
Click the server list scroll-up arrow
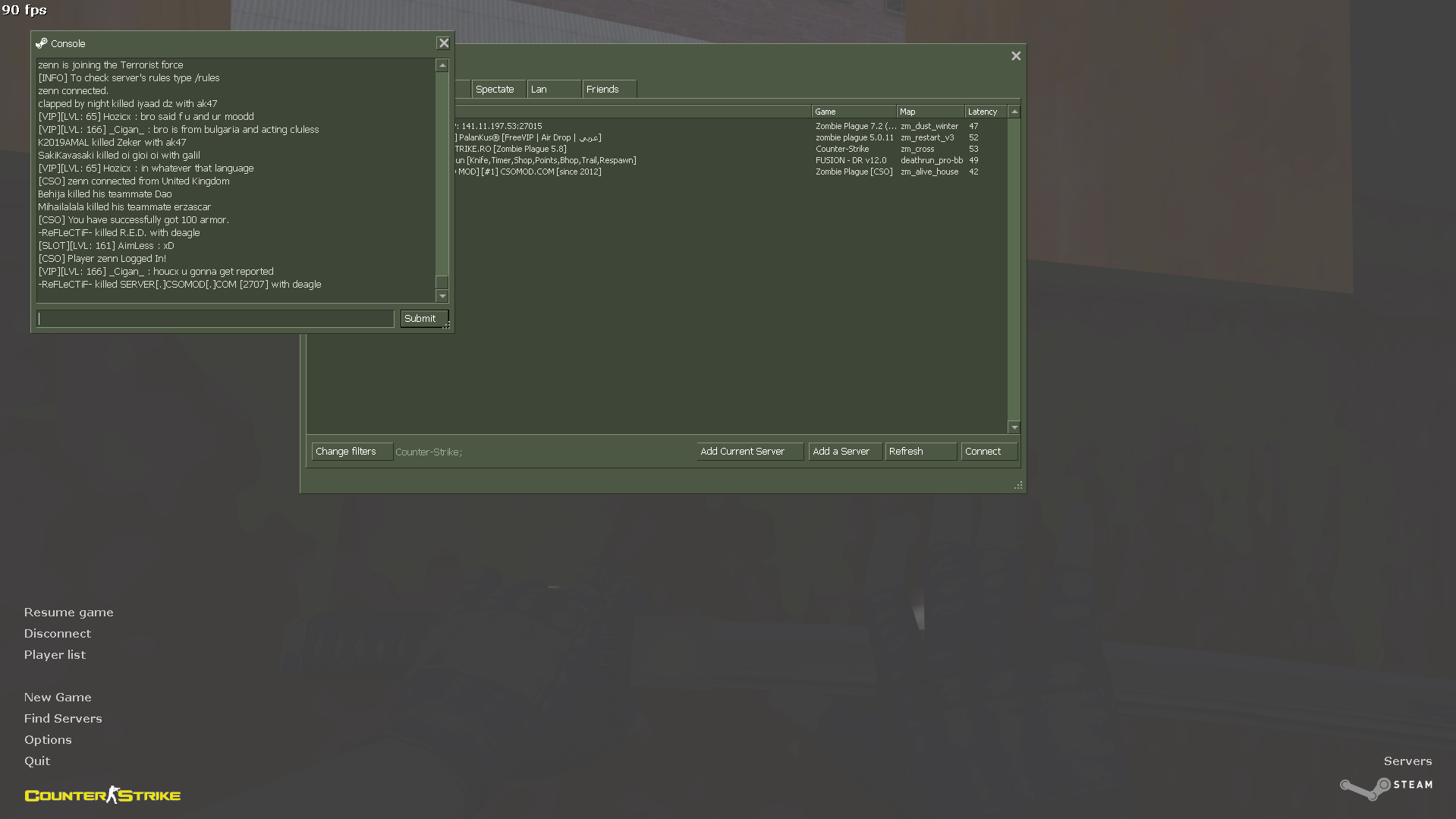pyautogui.click(x=1014, y=112)
